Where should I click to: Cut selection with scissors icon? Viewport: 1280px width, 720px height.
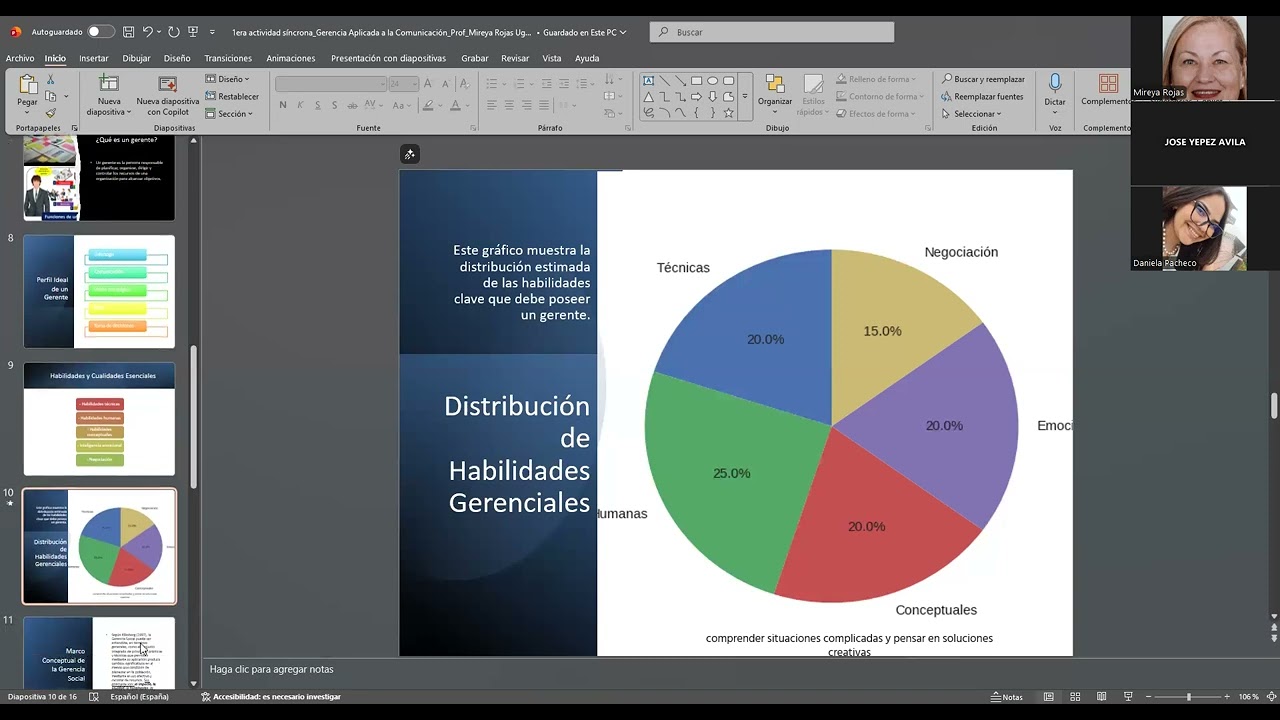click(51, 80)
